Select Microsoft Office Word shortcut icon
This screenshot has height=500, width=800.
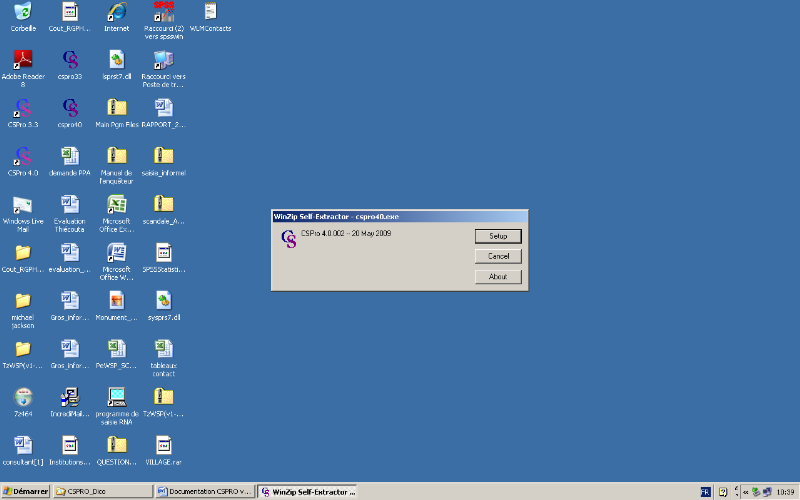point(117,261)
